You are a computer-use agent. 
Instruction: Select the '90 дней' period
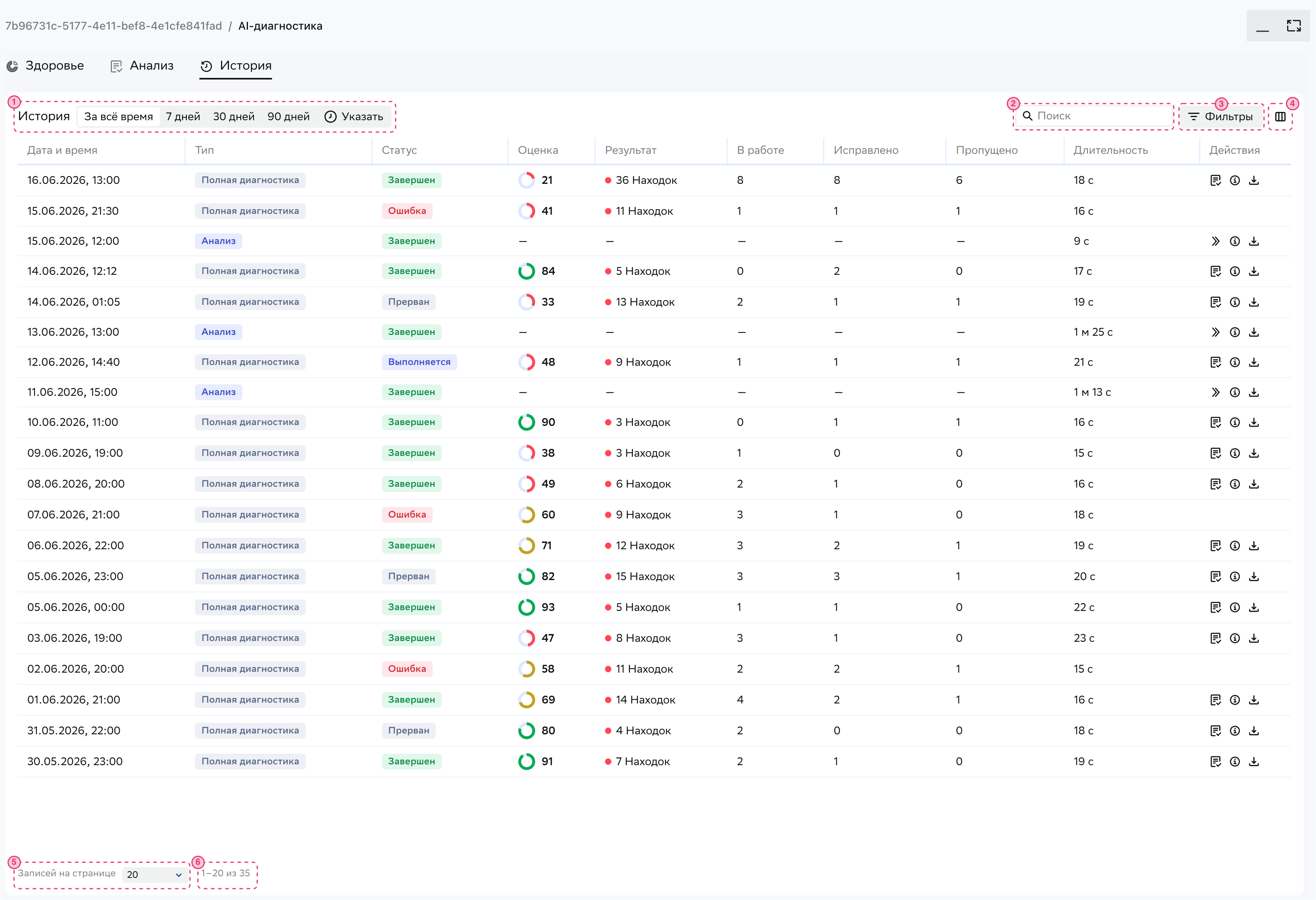(288, 117)
